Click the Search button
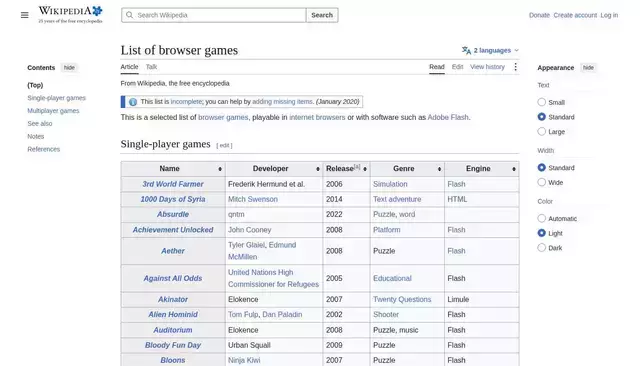This screenshot has height=366, width=640. [322, 15]
